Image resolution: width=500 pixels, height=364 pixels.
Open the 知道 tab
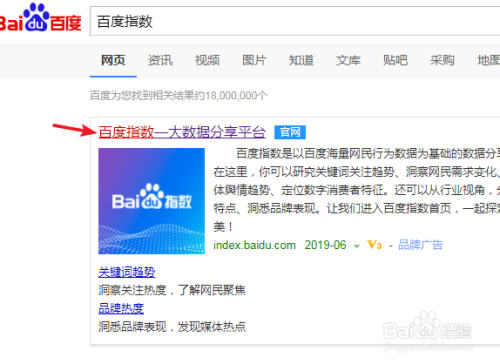[x=301, y=60]
